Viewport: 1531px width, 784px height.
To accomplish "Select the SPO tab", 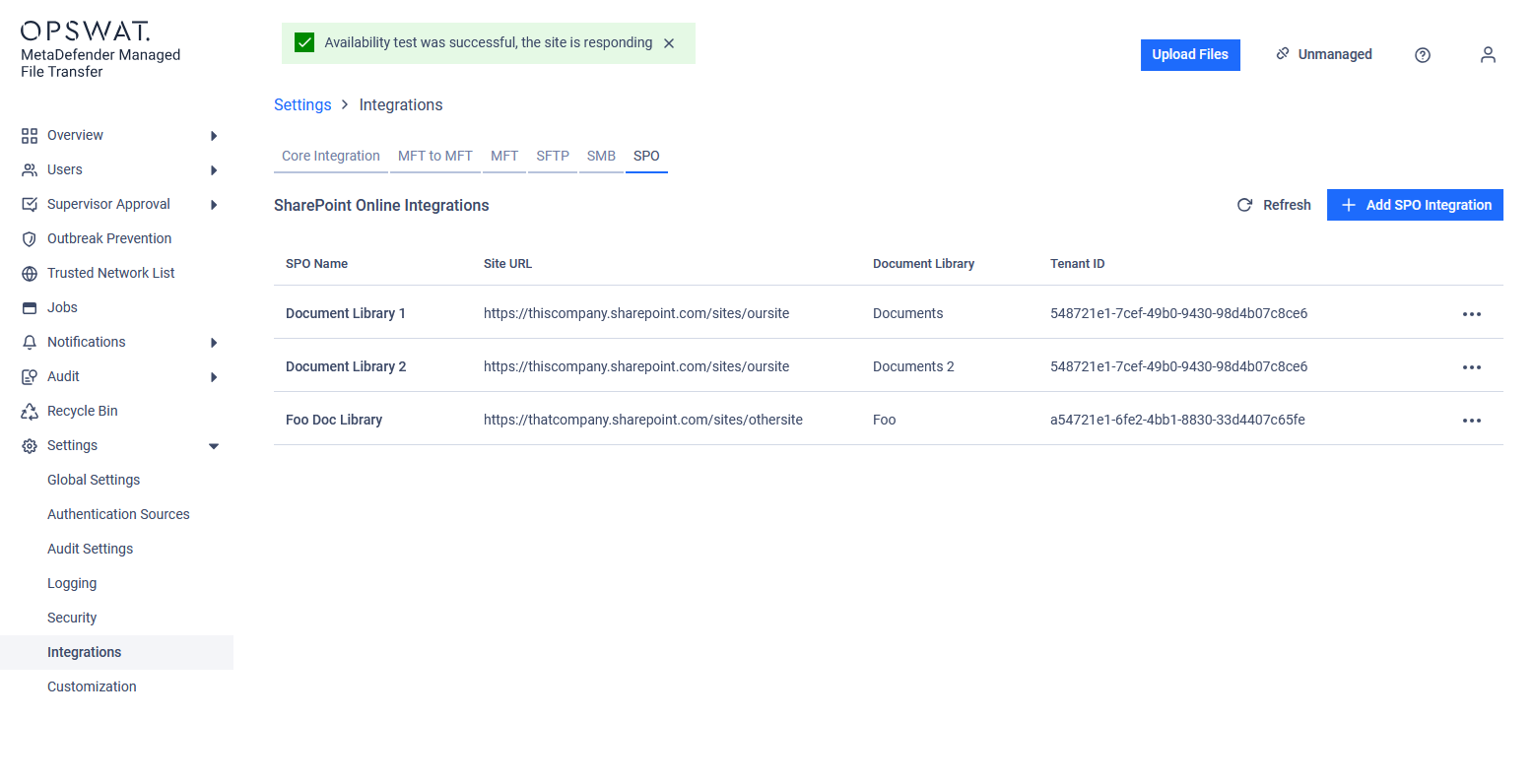I will tap(646, 156).
